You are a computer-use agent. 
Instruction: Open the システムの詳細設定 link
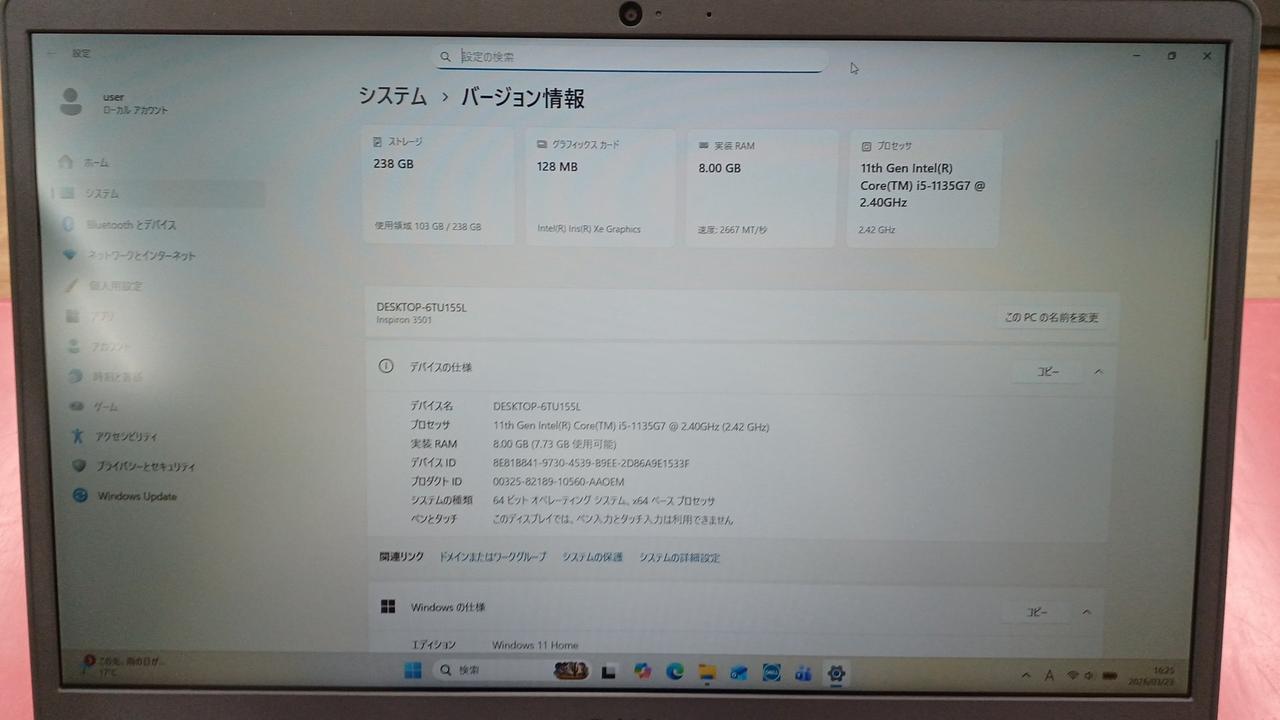click(679, 558)
